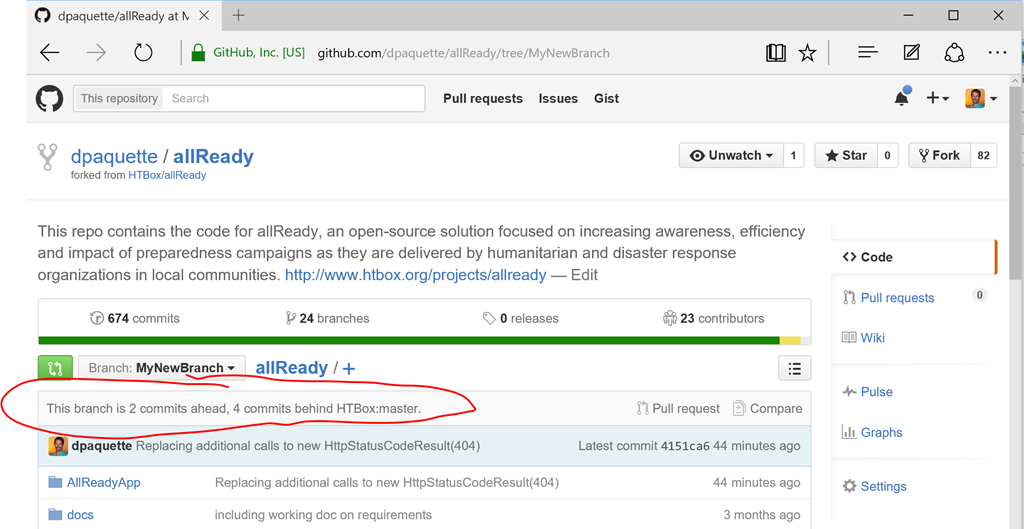The image size is (1024, 529).
Task: Click the Edge share icon
Action: point(955,52)
